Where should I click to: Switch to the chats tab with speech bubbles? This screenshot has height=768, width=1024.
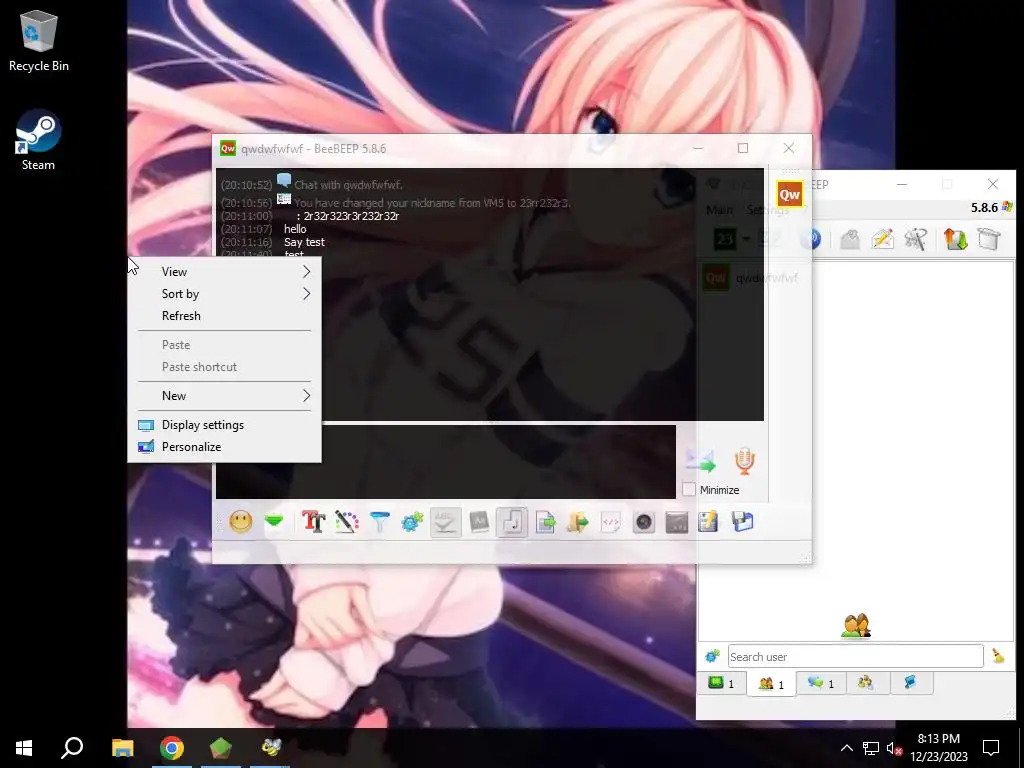821,683
